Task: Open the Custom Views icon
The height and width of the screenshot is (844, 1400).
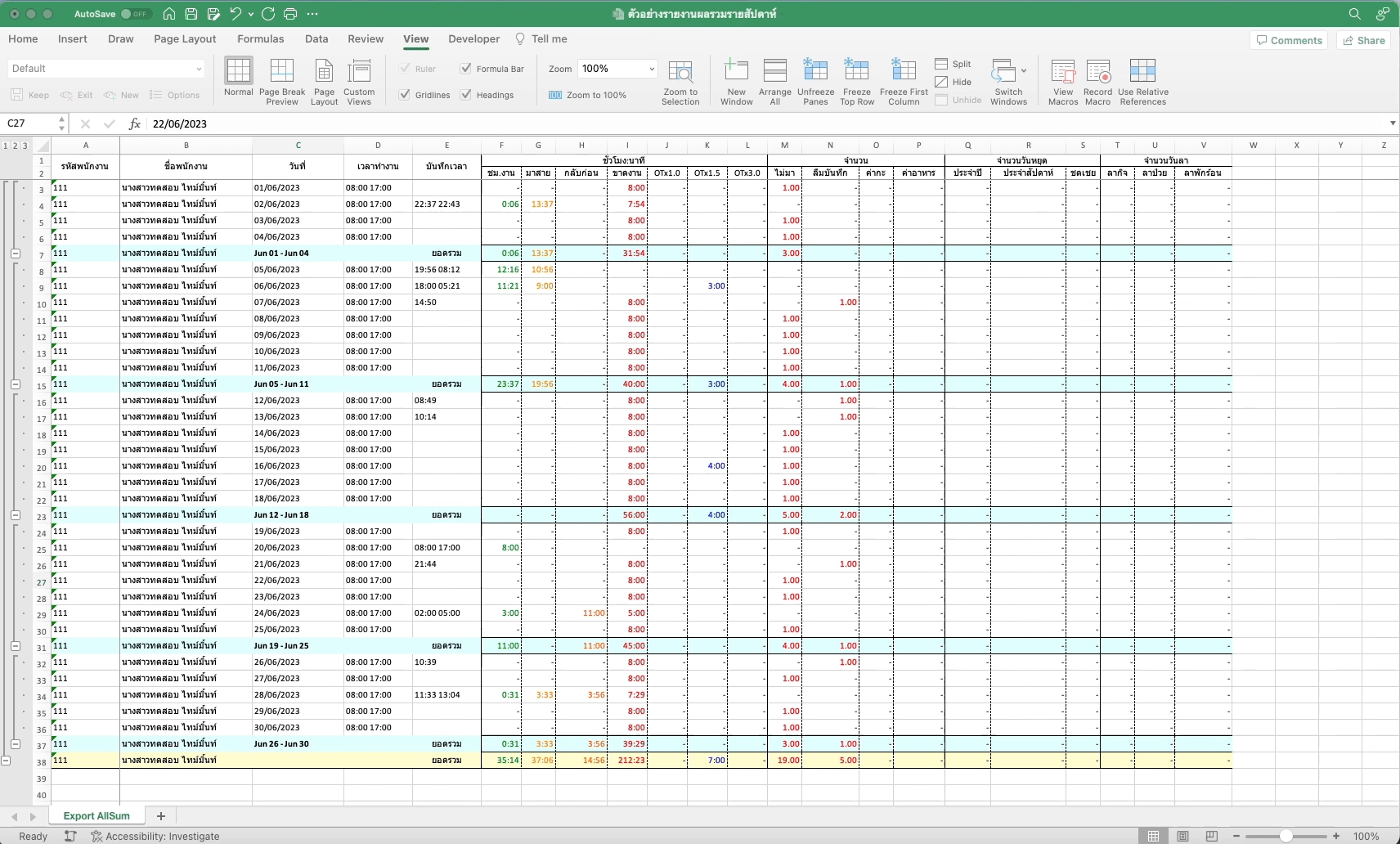Action: coord(359,72)
